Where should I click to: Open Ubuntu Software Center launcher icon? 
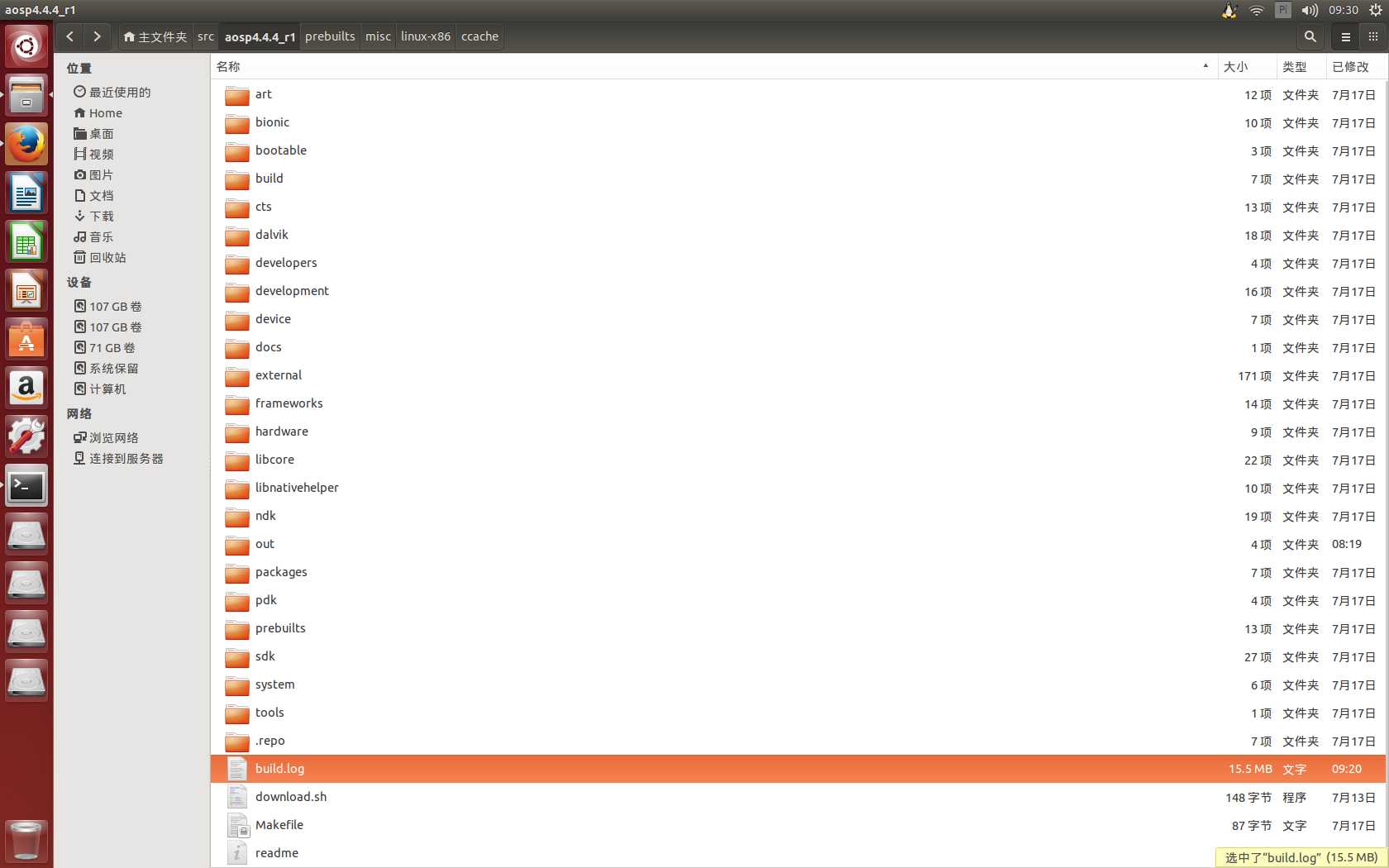tap(26, 339)
